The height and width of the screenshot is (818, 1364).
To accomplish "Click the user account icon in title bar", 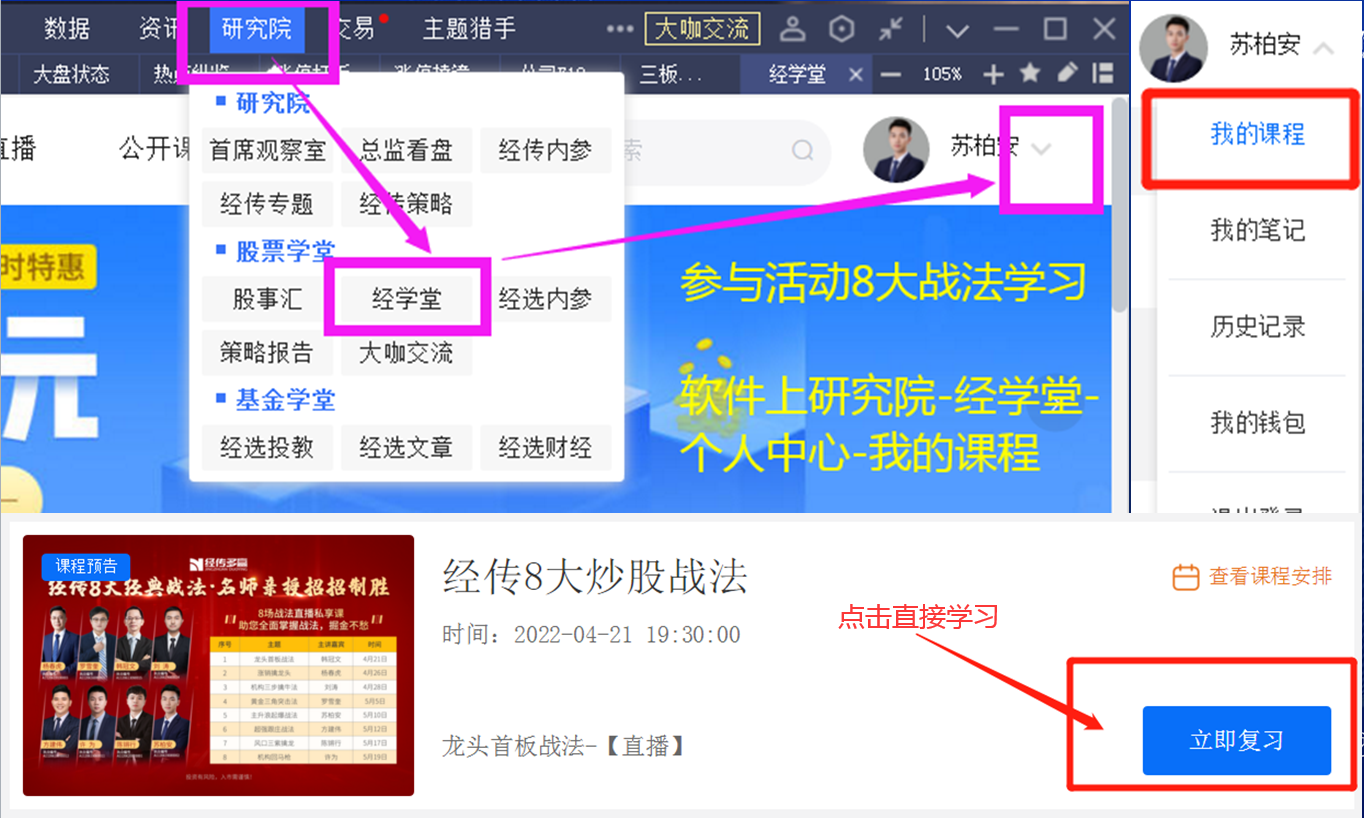I will [793, 29].
